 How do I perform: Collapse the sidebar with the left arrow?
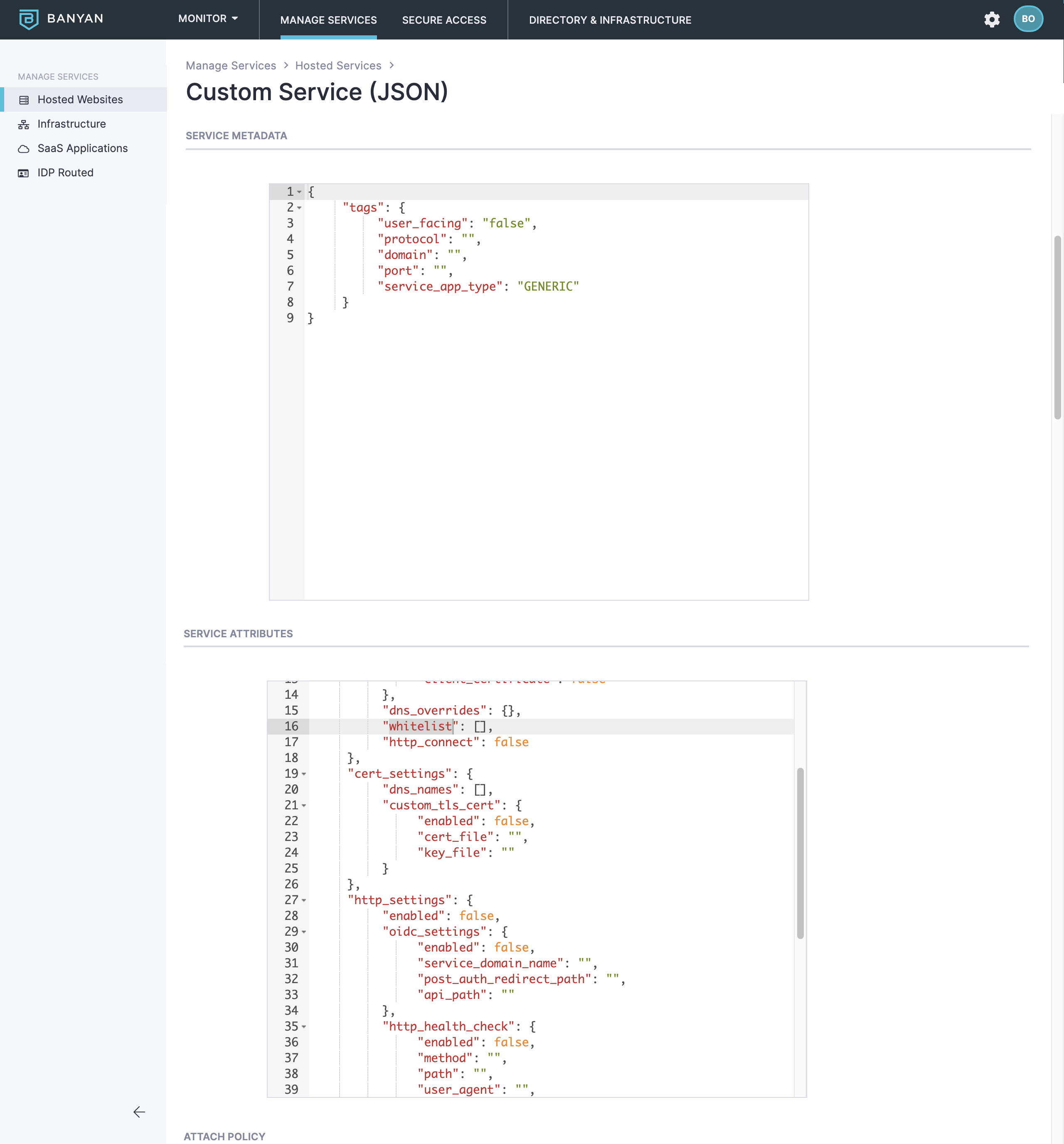[x=139, y=1112]
